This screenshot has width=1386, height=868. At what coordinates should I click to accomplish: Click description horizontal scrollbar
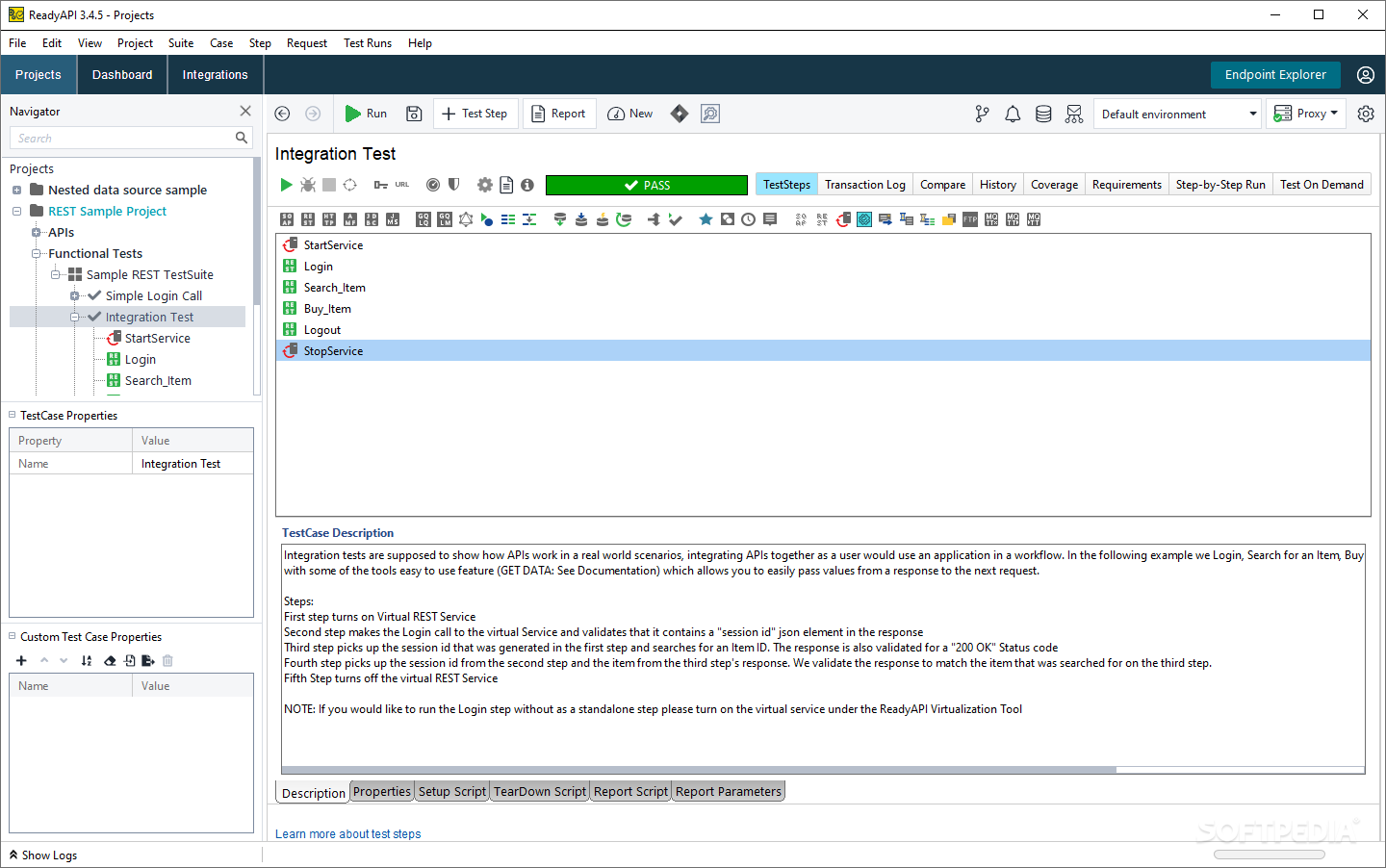pyautogui.click(x=699, y=770)
